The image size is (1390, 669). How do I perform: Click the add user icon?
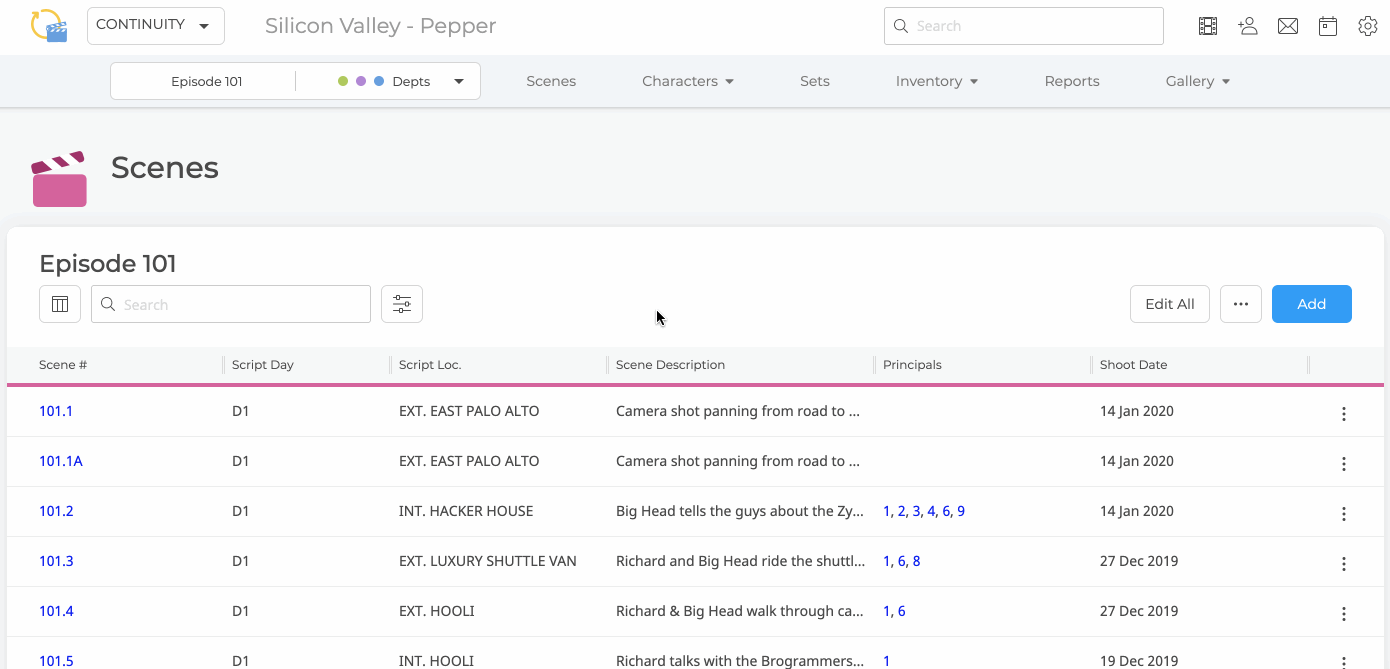(1248, 27)
